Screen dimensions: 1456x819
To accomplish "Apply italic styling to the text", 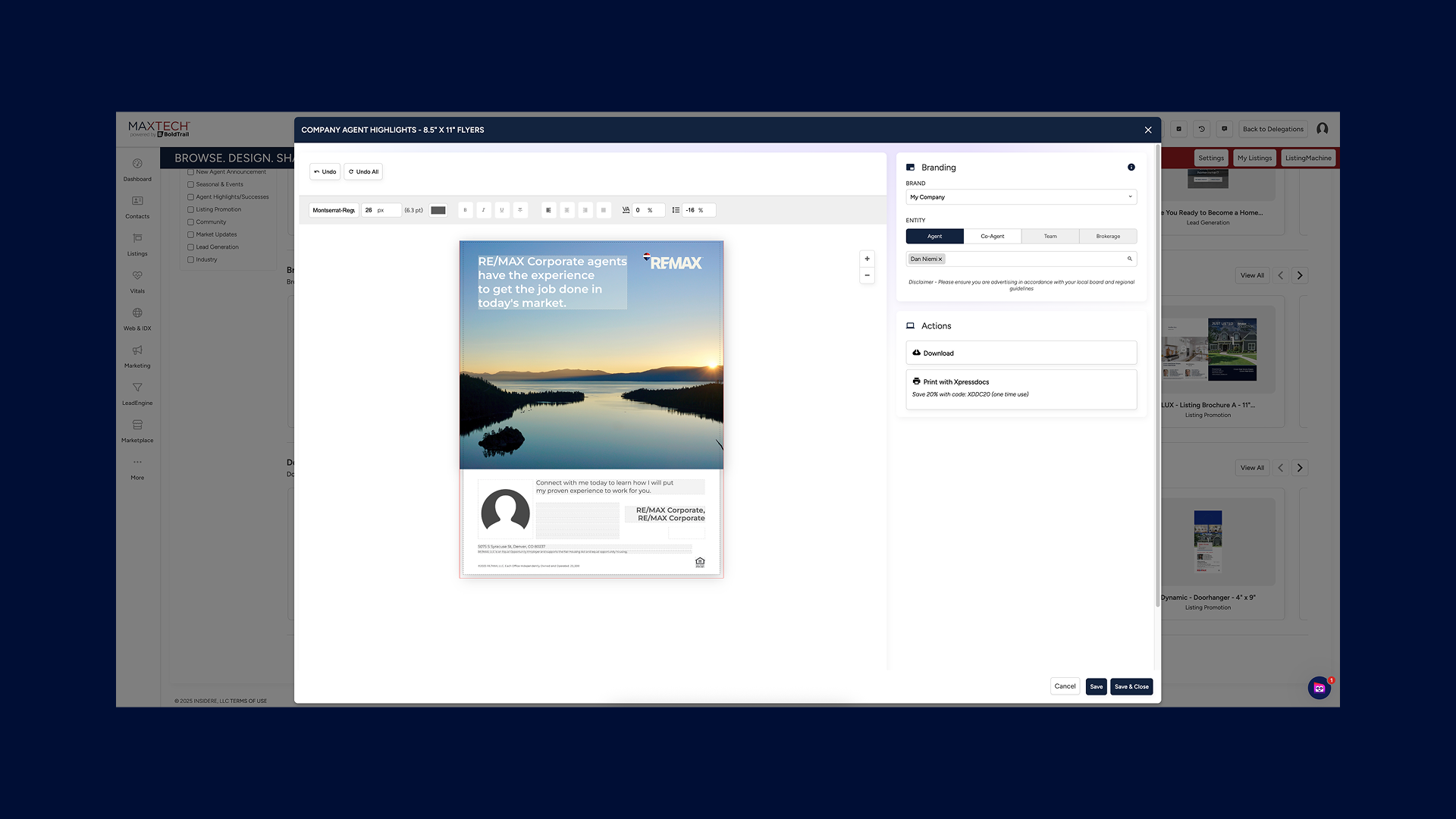I will [483, 210].
